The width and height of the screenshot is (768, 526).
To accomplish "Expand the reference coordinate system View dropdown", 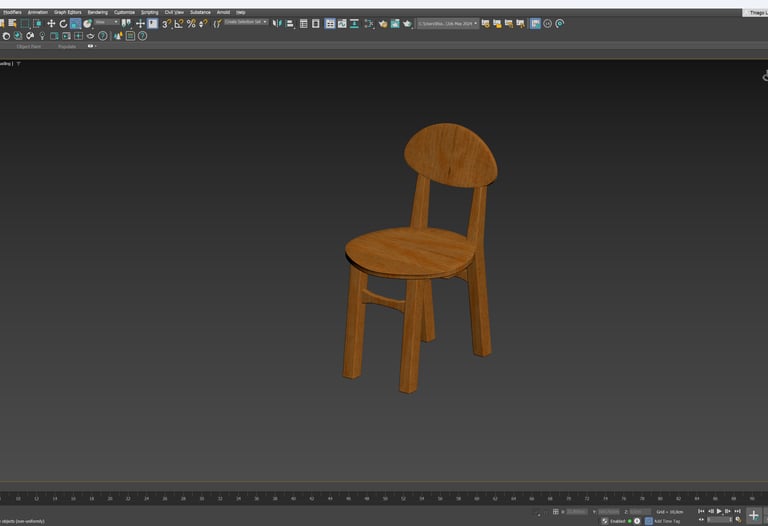I will tap(106, 21).
